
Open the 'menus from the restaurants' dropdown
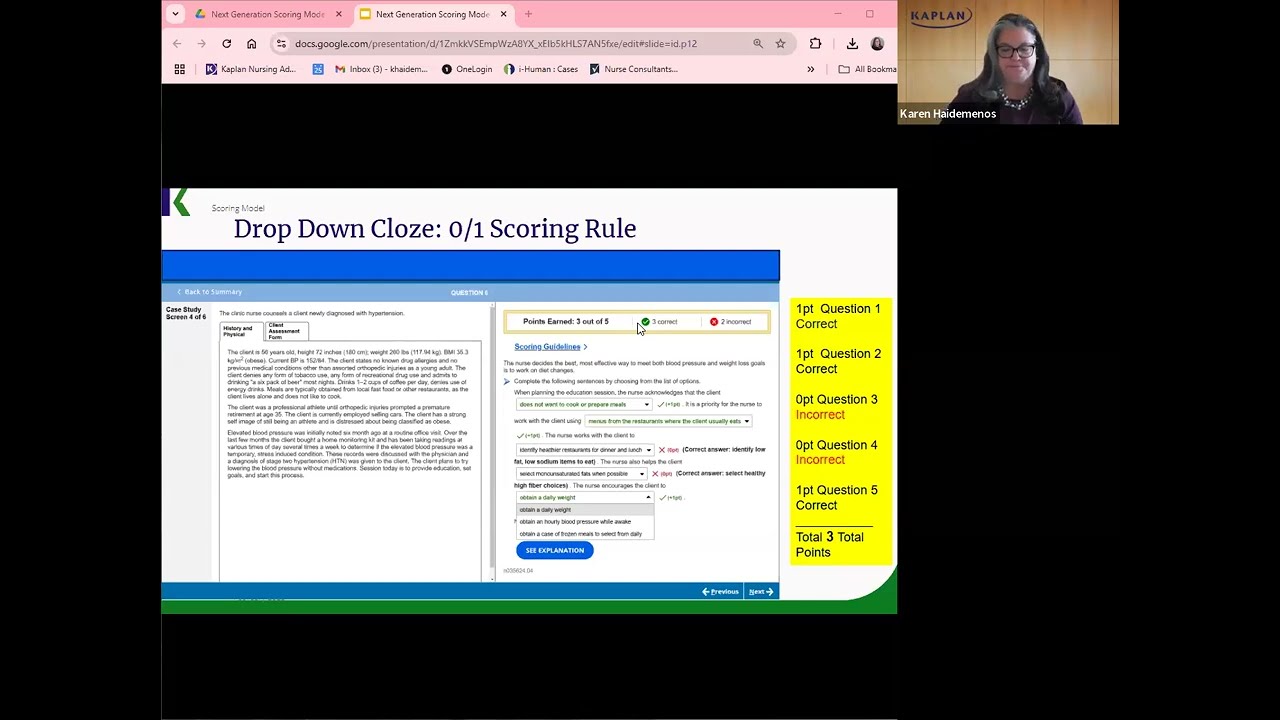coord(667,421)
